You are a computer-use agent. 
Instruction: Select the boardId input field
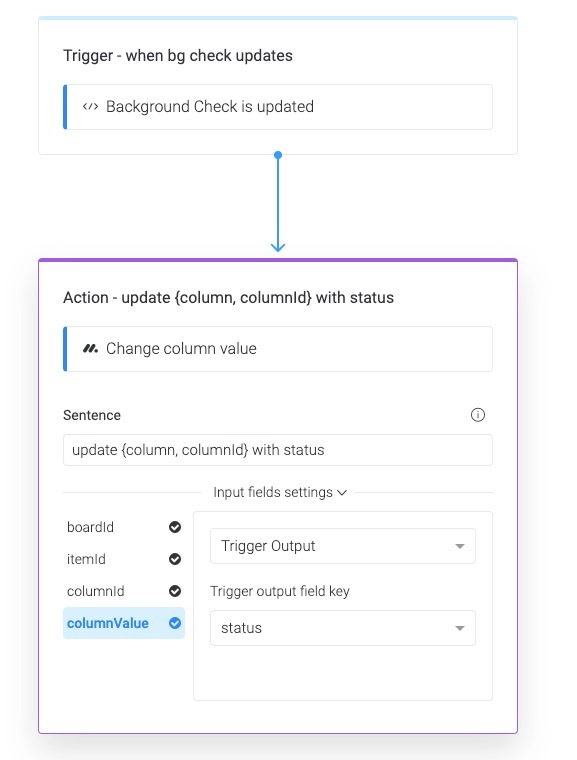[x=124, y=527]
